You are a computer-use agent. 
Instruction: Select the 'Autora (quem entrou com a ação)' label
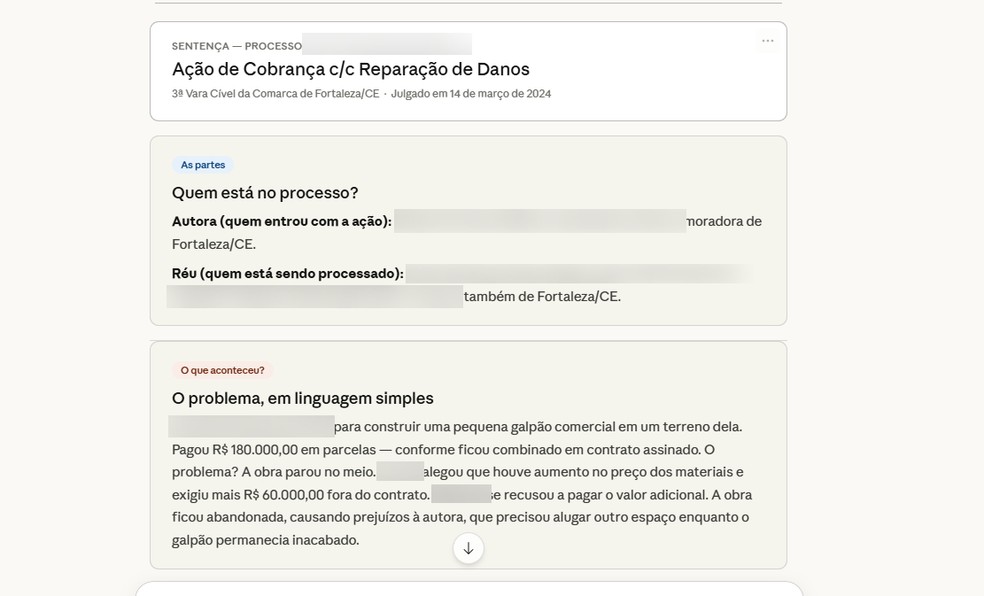tap(278, 221)
